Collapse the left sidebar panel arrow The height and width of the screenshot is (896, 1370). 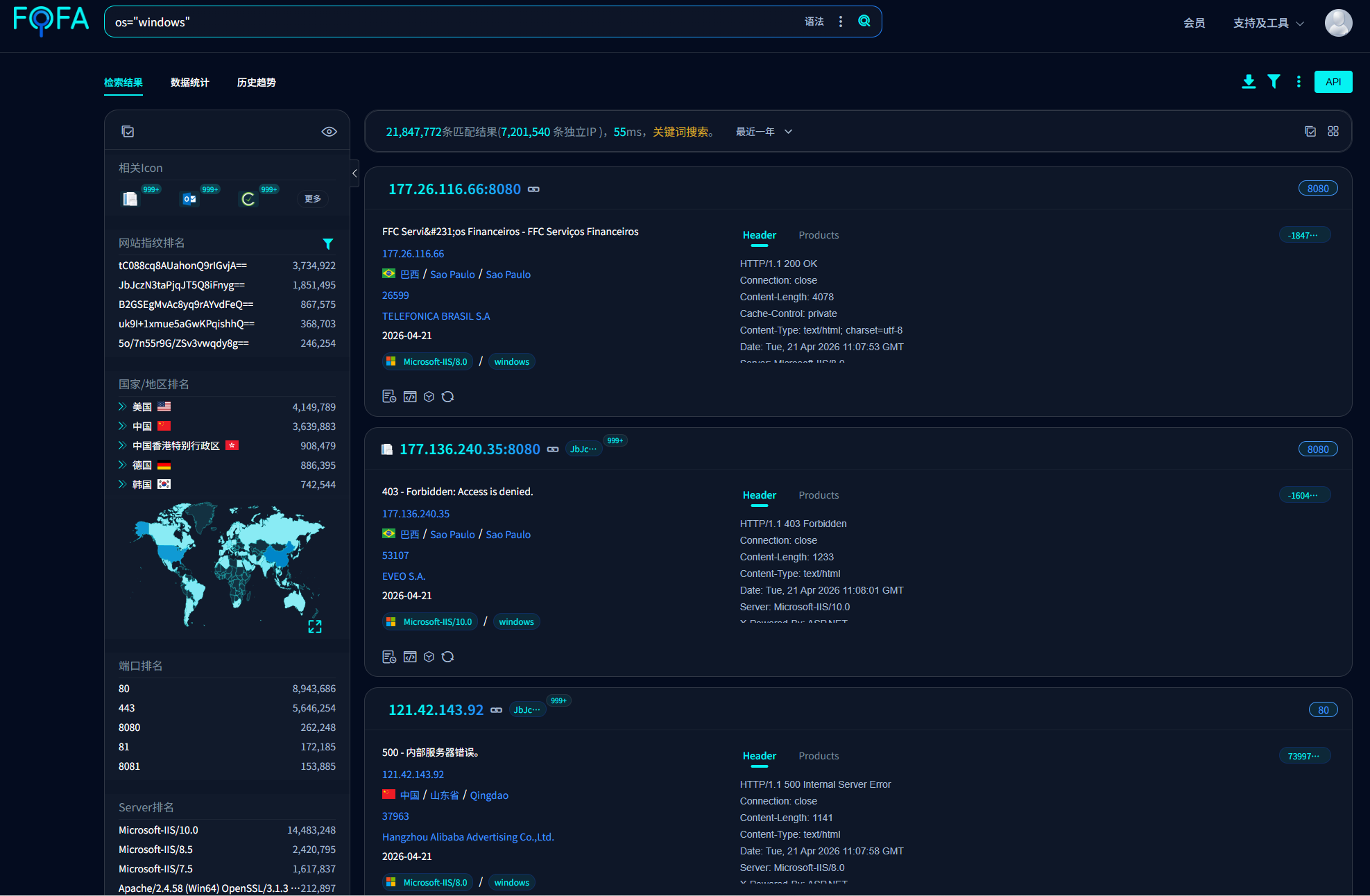(354, 173)
